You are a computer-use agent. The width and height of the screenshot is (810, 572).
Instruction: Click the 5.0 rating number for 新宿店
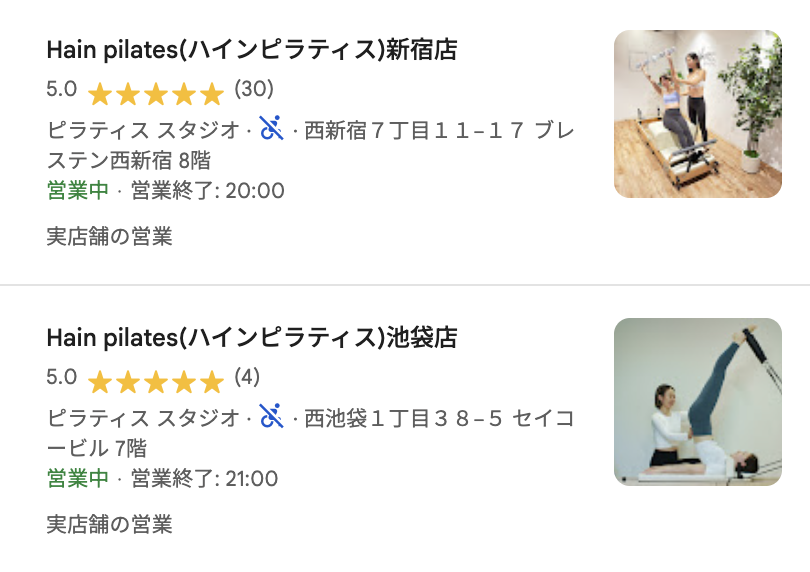pos(62,89)
